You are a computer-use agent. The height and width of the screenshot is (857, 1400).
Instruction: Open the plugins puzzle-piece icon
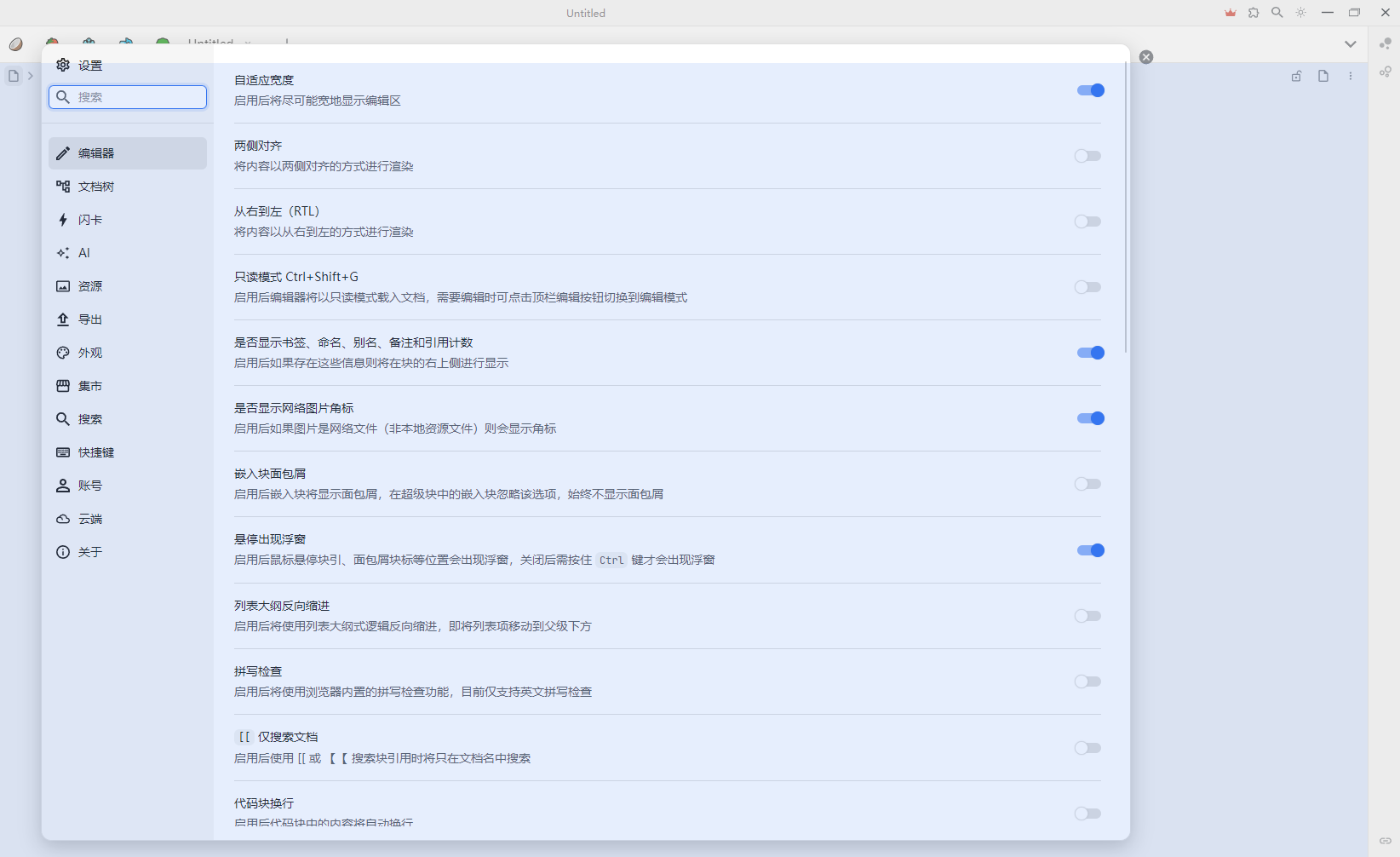point(1254,13)
